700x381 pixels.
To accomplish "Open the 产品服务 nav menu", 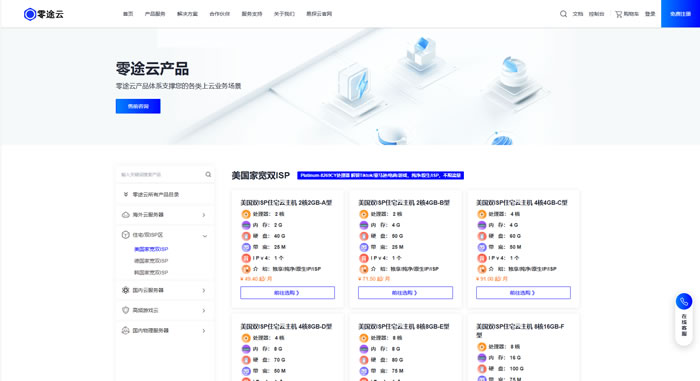I will [x=155, y=14].
